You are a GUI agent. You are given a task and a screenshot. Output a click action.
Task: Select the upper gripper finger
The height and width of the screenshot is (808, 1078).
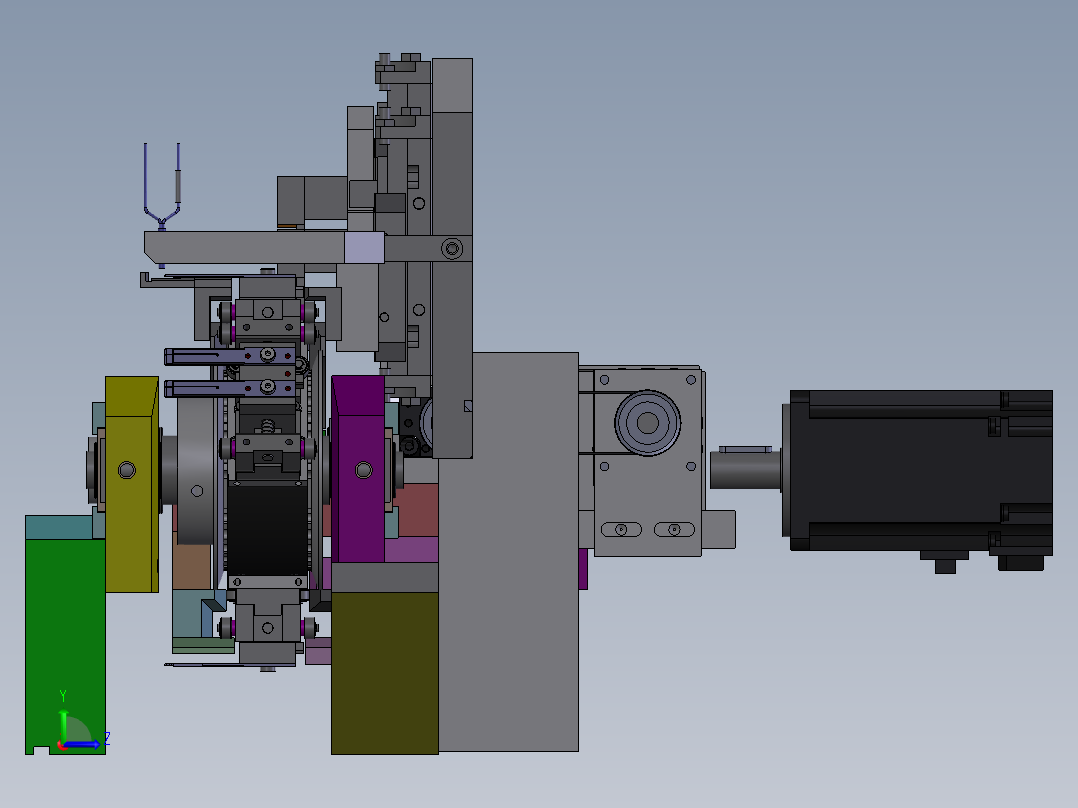pyautogui.click(x=230, y=356)
